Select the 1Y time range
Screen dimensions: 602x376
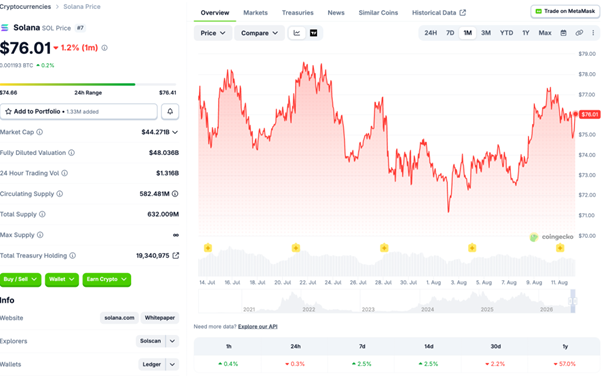click(526, 33)
